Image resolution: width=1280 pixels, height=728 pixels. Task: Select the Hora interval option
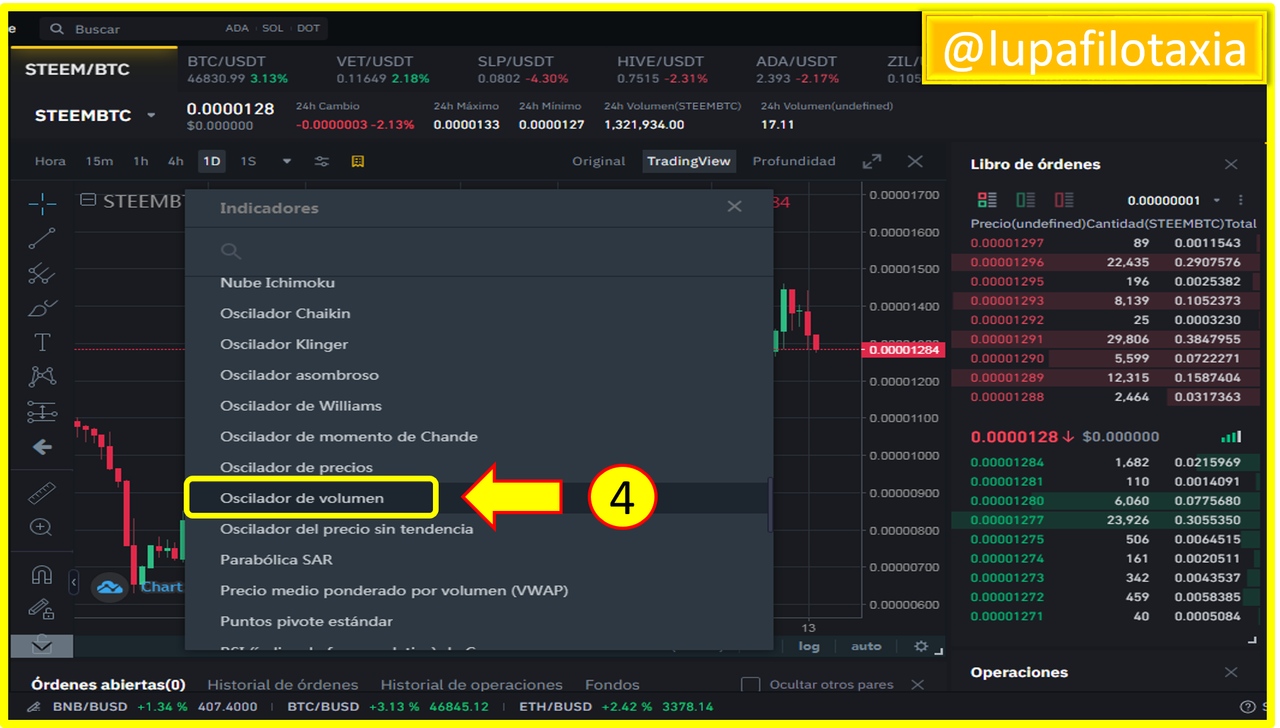[50, 161]
